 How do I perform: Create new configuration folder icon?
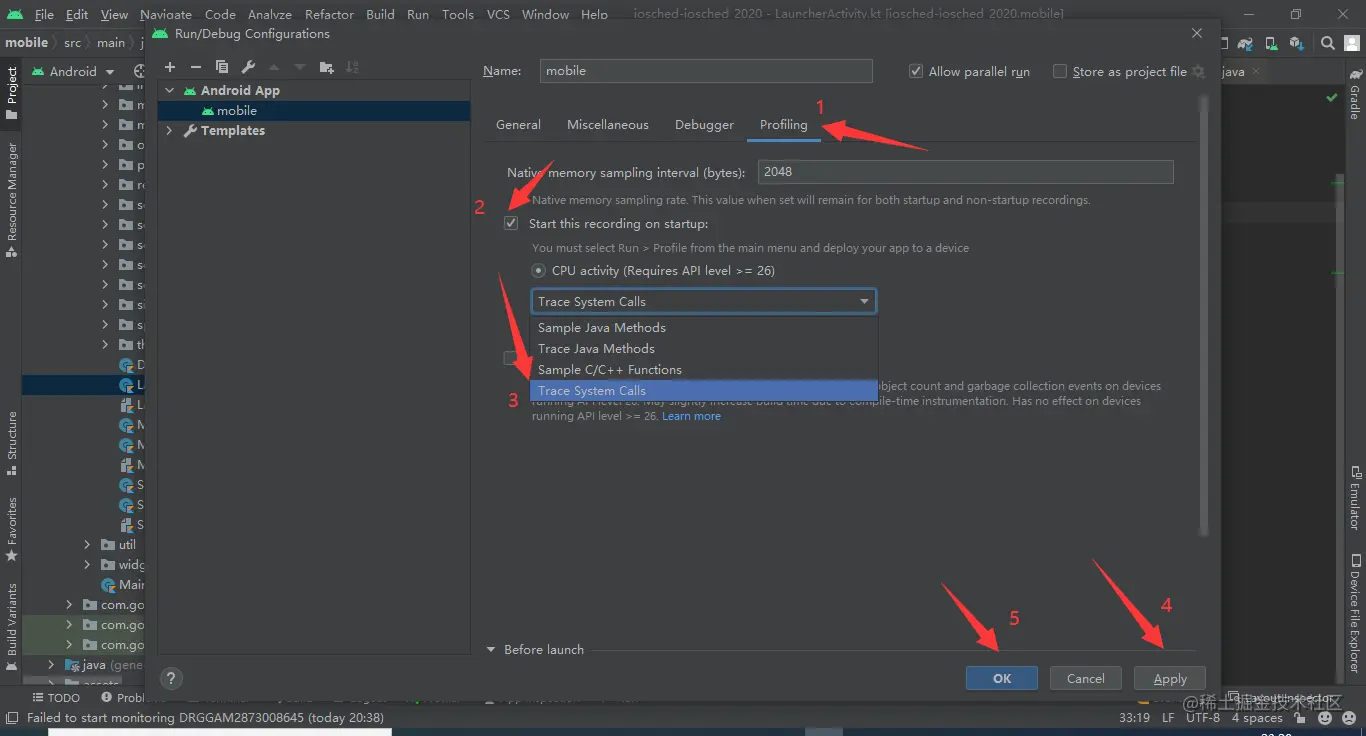326,67
